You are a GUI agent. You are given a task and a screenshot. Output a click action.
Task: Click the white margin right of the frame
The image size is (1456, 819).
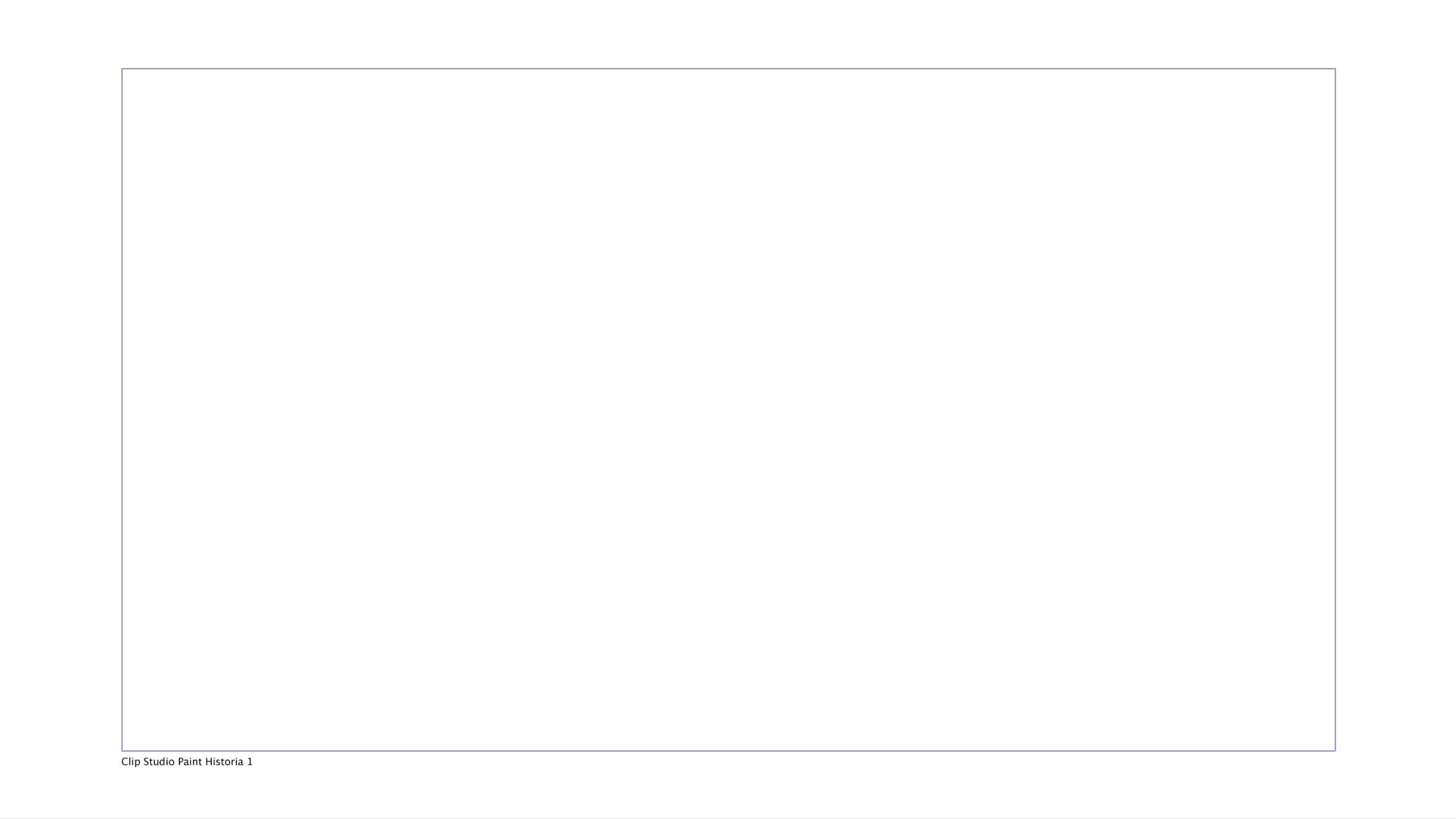[1396, 410]
